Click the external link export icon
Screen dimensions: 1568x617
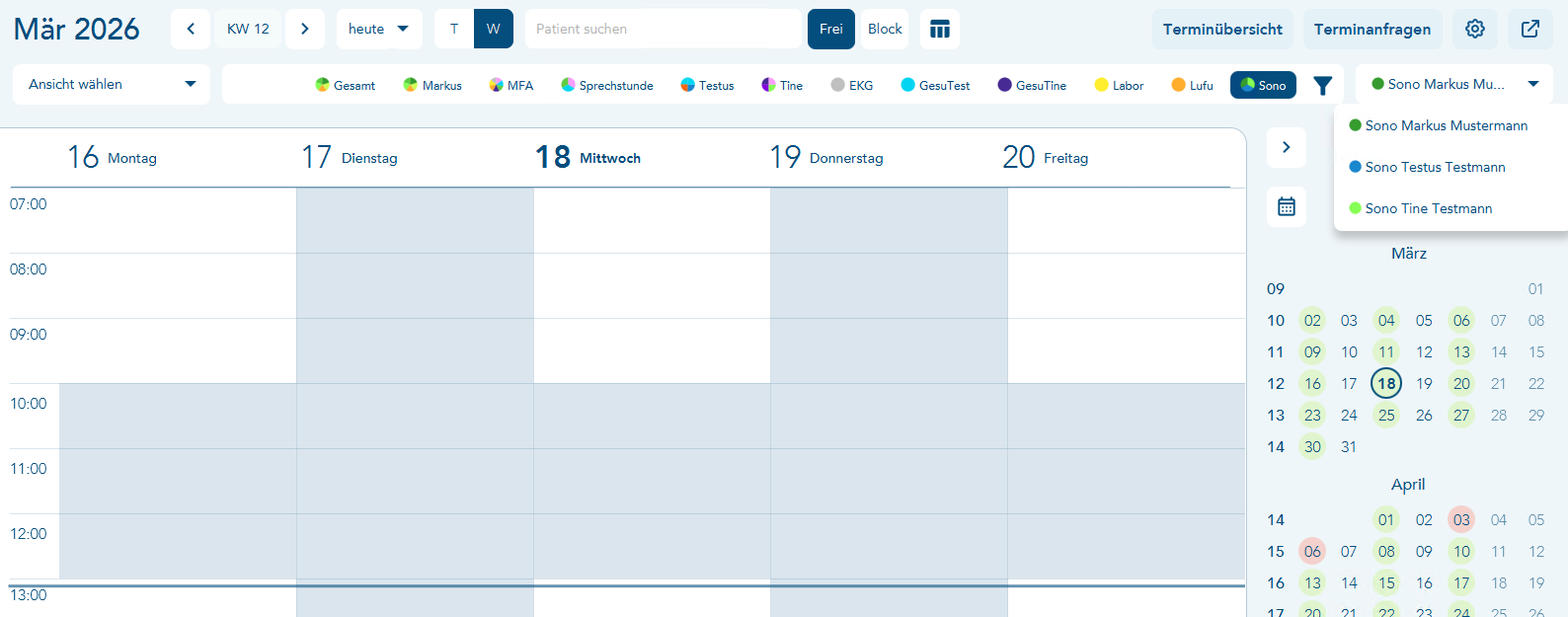[1529, 30]
